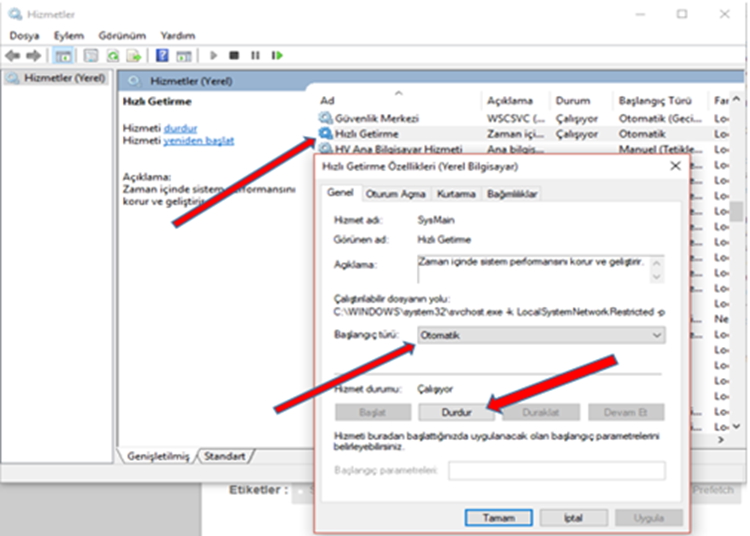Switch to the Genişletilmiş view tab
The image size is (750, 536).
[x=158, y=456]
